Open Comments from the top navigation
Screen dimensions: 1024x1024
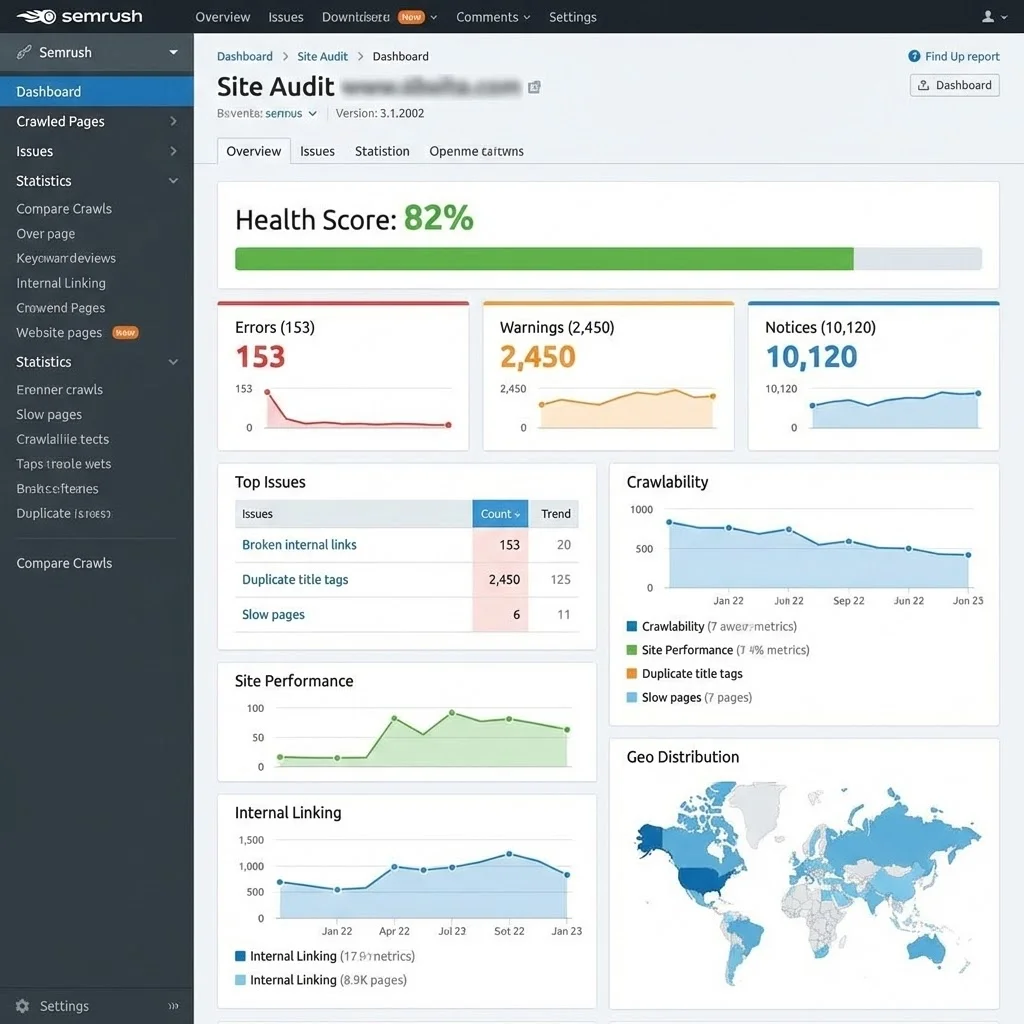click(492, 16)
